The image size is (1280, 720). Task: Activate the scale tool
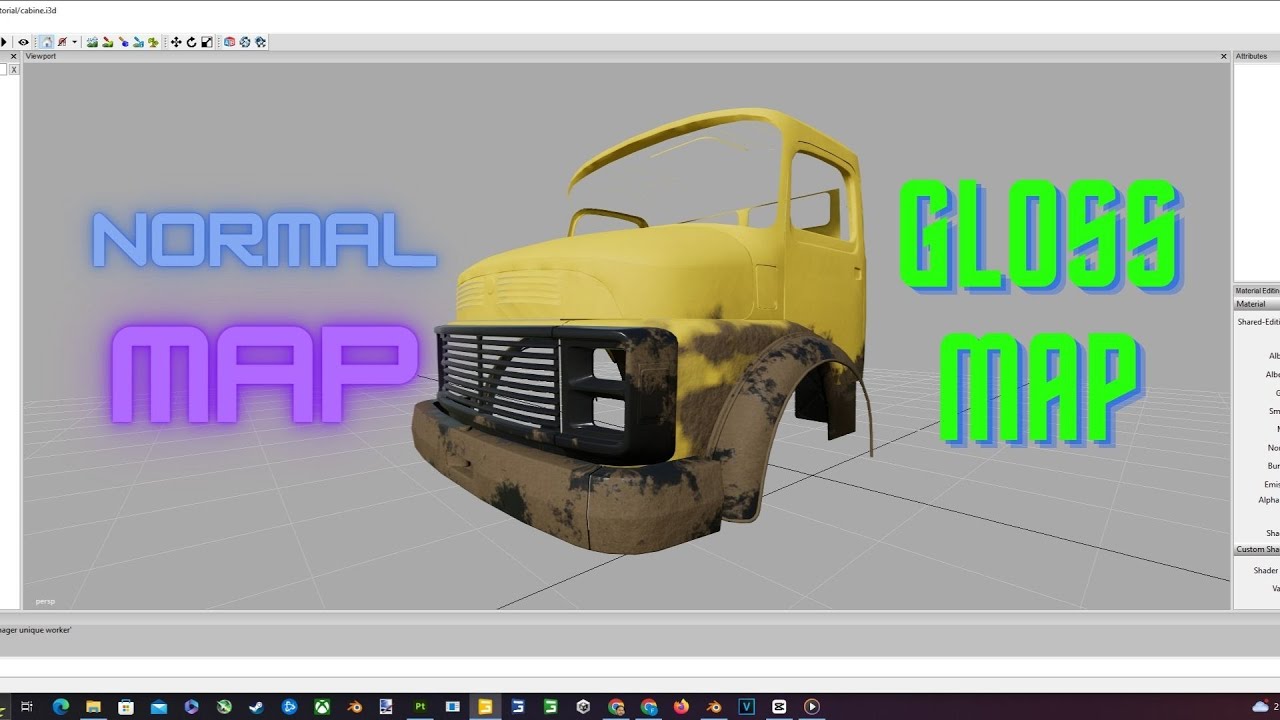click(x=207, y=42)
